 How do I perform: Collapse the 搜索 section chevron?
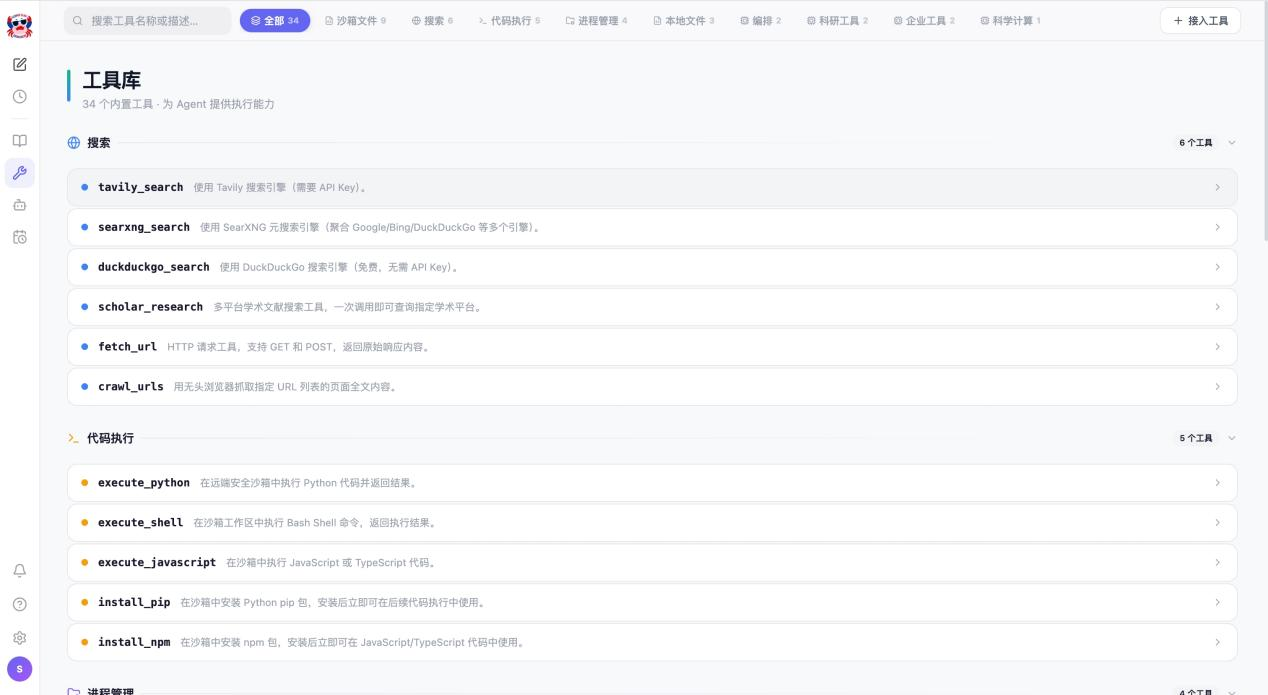(1231, 143)
